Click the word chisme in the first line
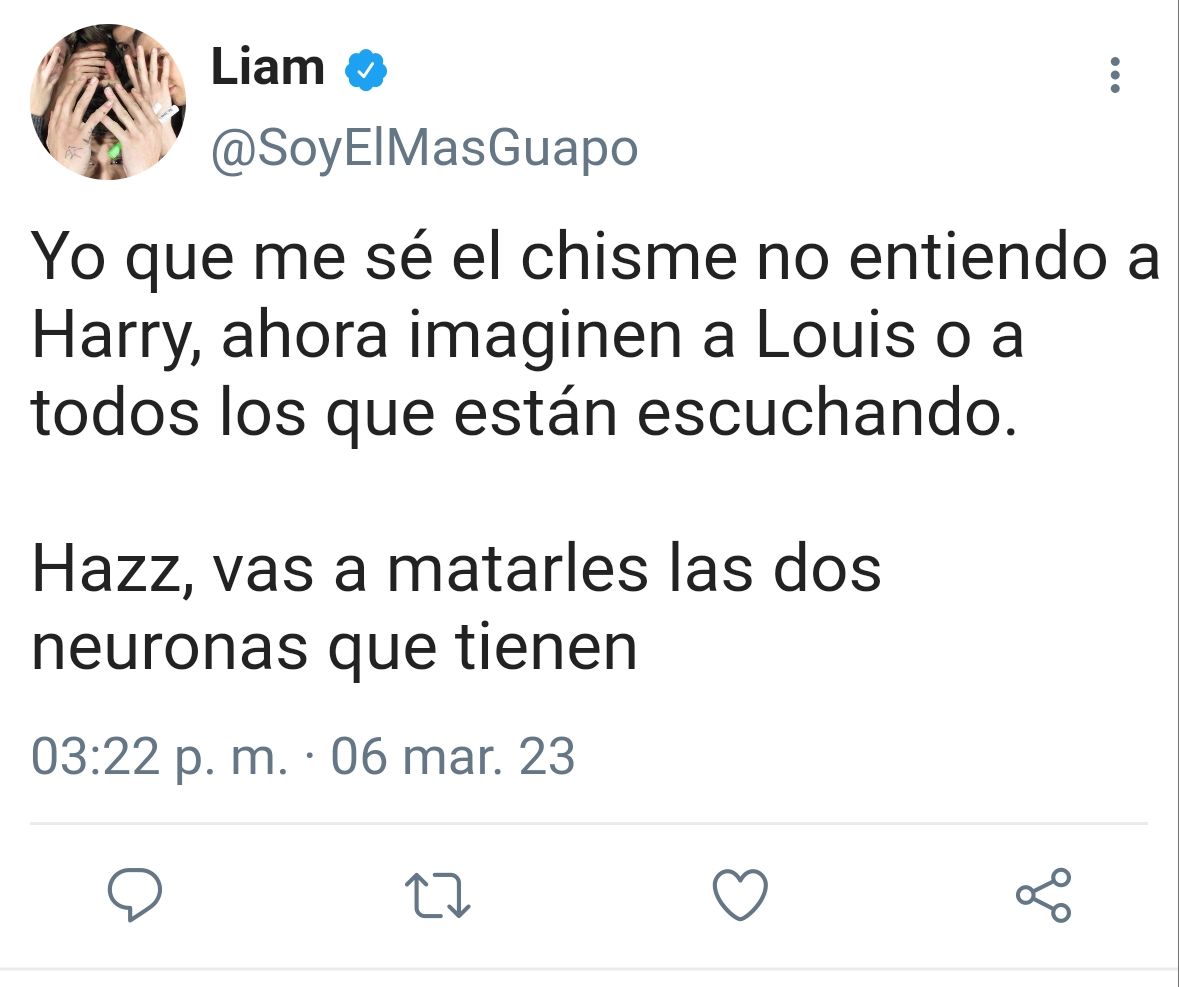 [x=629, y=257]
